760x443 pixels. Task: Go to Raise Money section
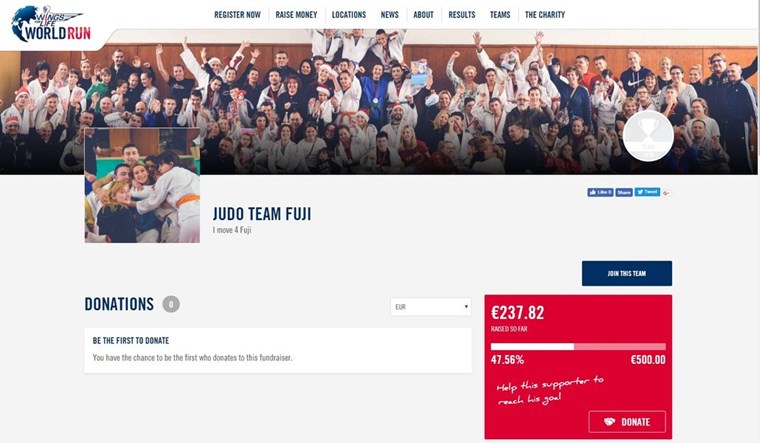296,15
